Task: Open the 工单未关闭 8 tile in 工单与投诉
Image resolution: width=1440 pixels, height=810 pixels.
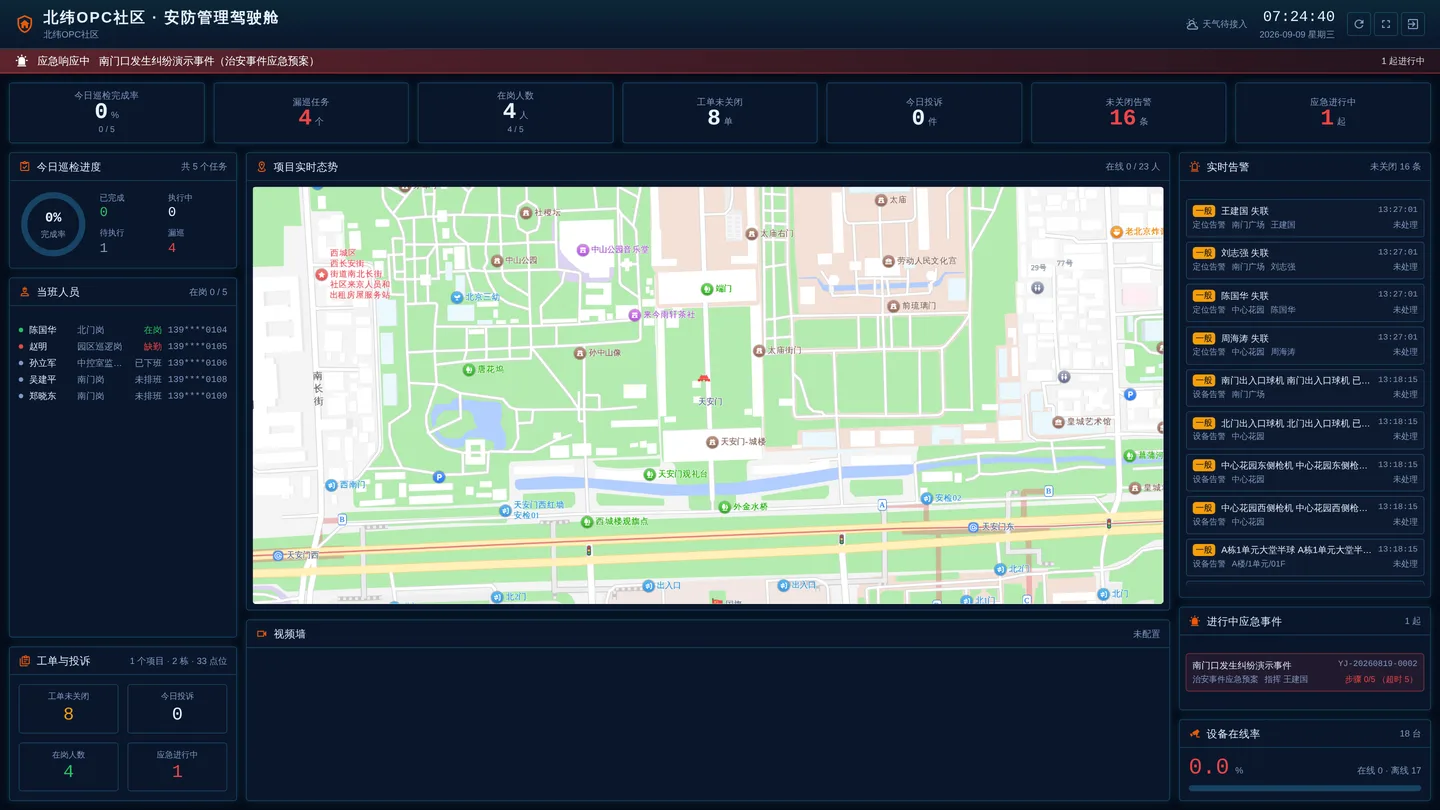Action: click(x=68, y=709)
